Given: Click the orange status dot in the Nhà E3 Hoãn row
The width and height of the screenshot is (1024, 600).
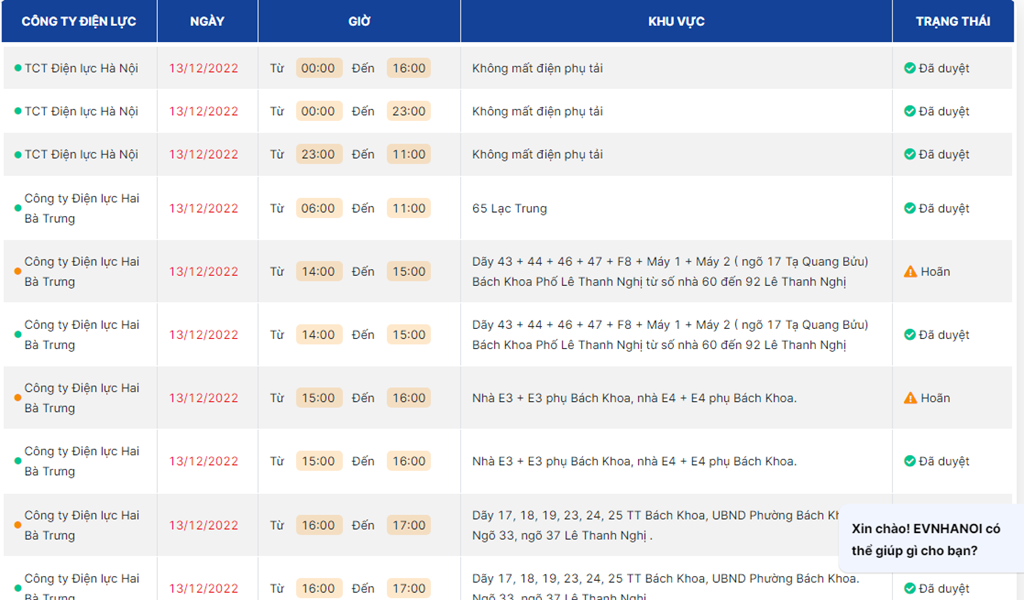Looking at the screenshot, I should coord(18,398).
